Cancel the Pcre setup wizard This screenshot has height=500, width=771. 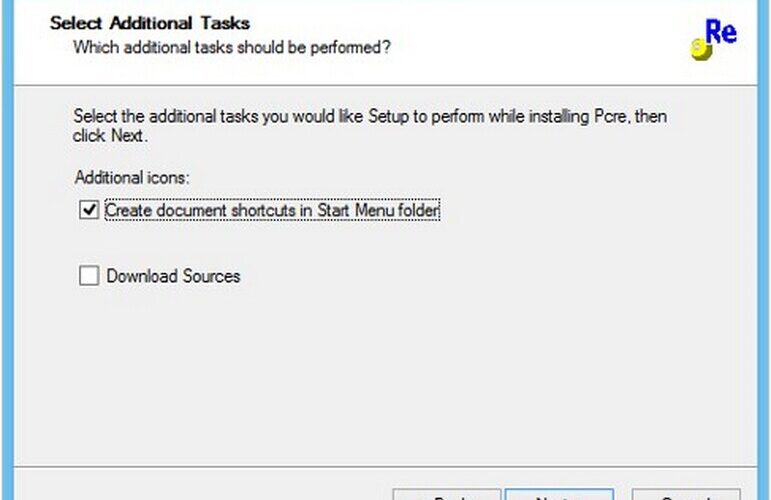686,495
